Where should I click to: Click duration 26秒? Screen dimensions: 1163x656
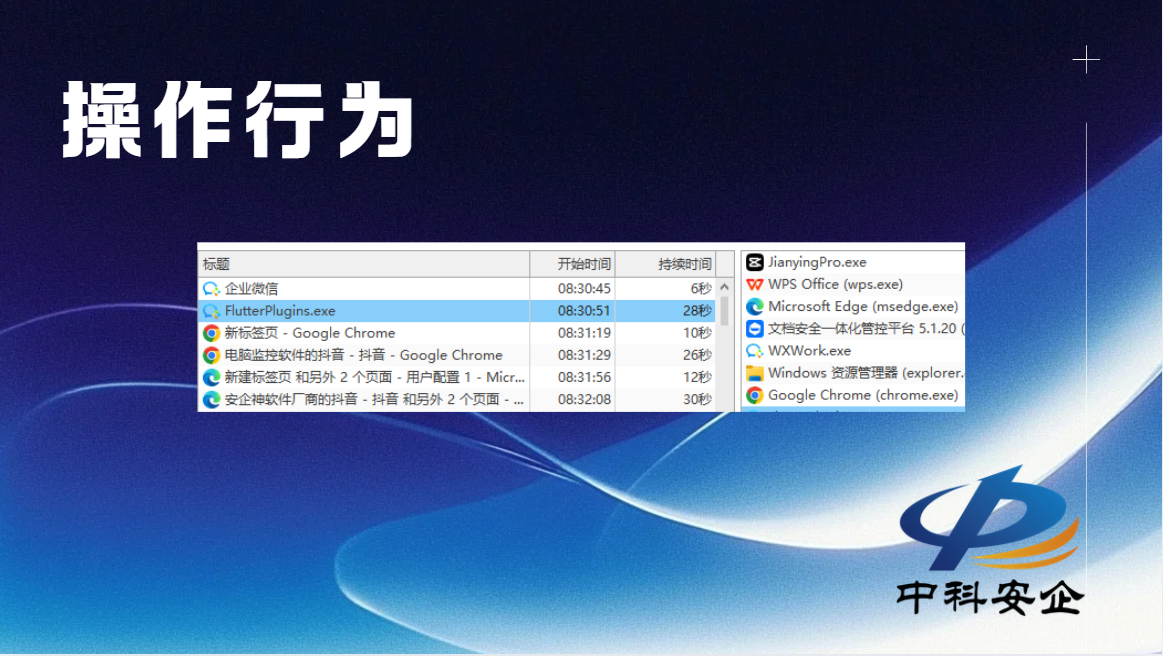[697, 355]
